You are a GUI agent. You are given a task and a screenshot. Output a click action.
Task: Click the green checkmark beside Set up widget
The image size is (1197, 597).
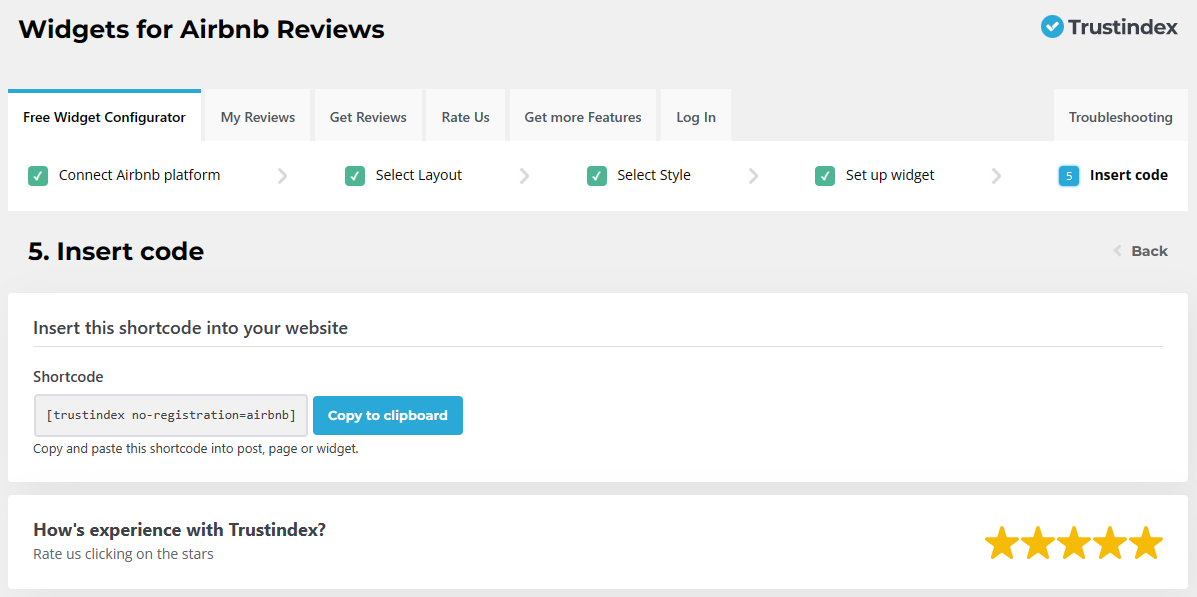[825, 175]
